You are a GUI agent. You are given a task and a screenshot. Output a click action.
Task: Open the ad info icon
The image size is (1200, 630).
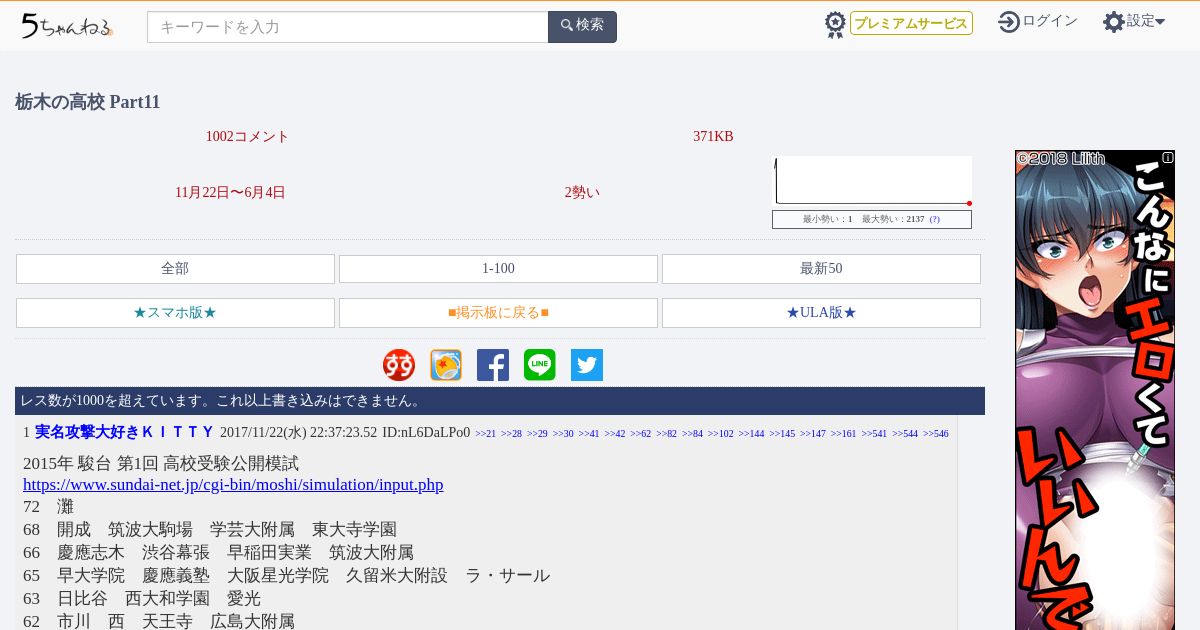(x=1167, y=158)
